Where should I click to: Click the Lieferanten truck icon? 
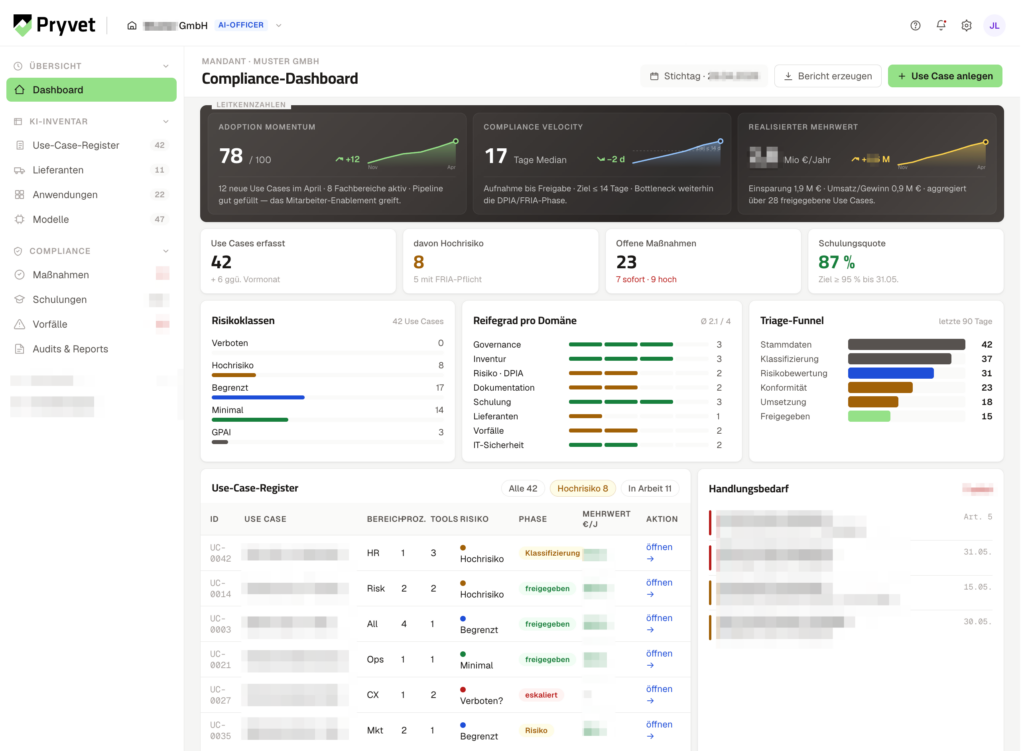coord(20,170)
